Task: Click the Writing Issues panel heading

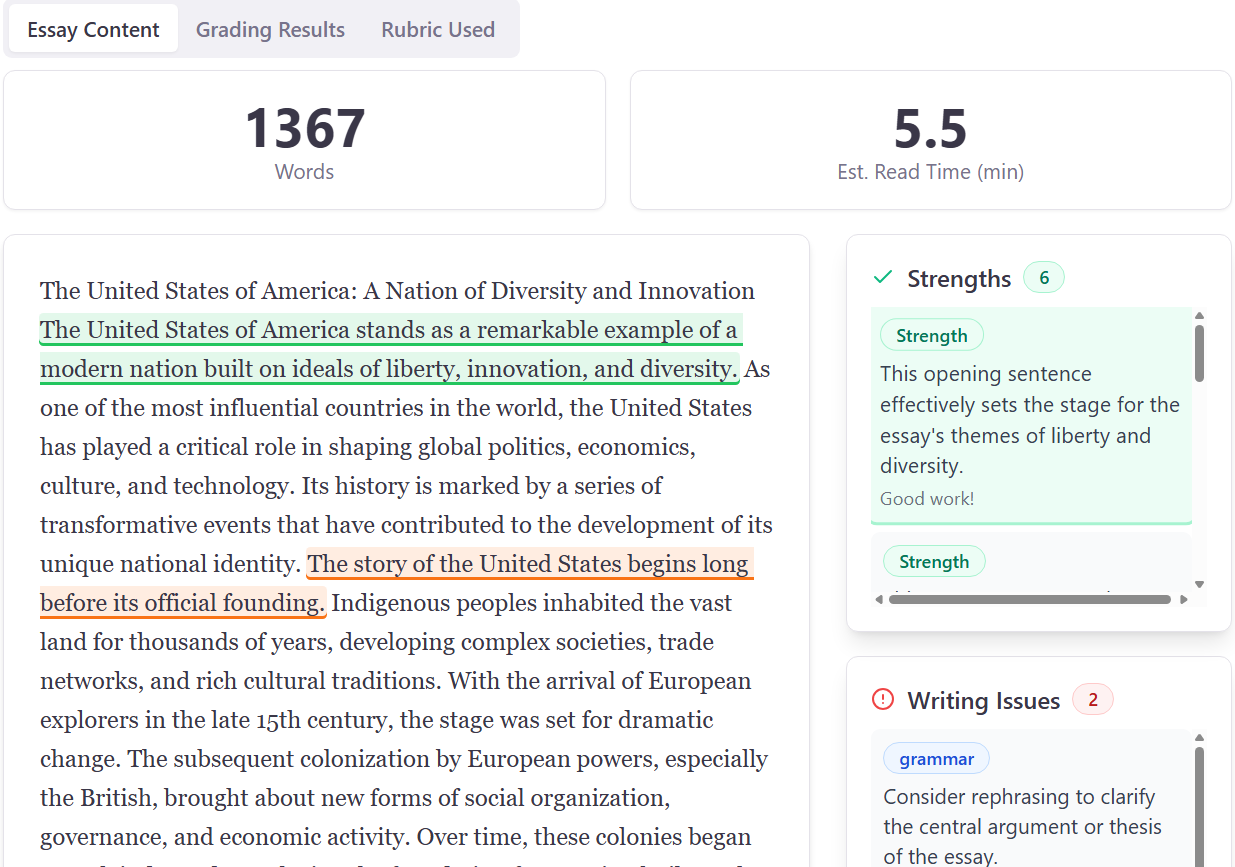Action: point(984,700)
